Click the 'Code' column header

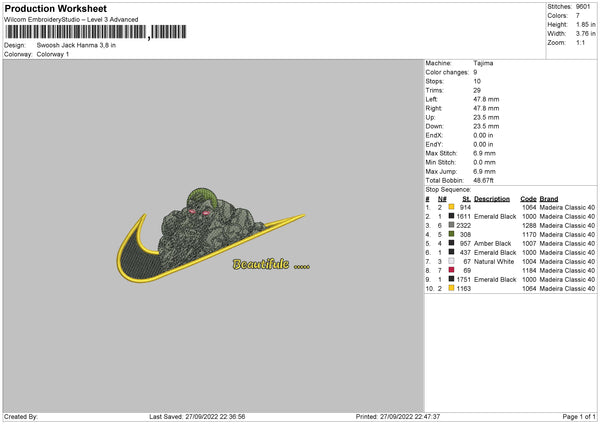coord(528,199)
